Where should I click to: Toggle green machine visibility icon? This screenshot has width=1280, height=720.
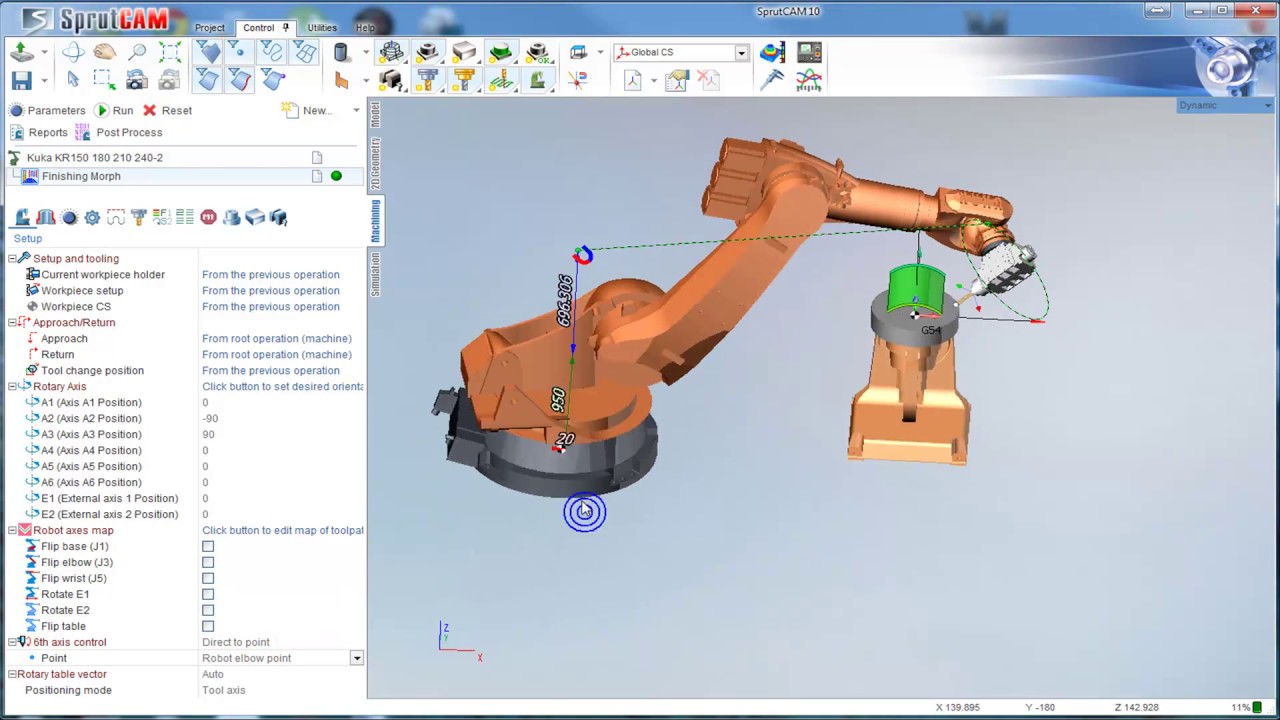pos(537,80)
